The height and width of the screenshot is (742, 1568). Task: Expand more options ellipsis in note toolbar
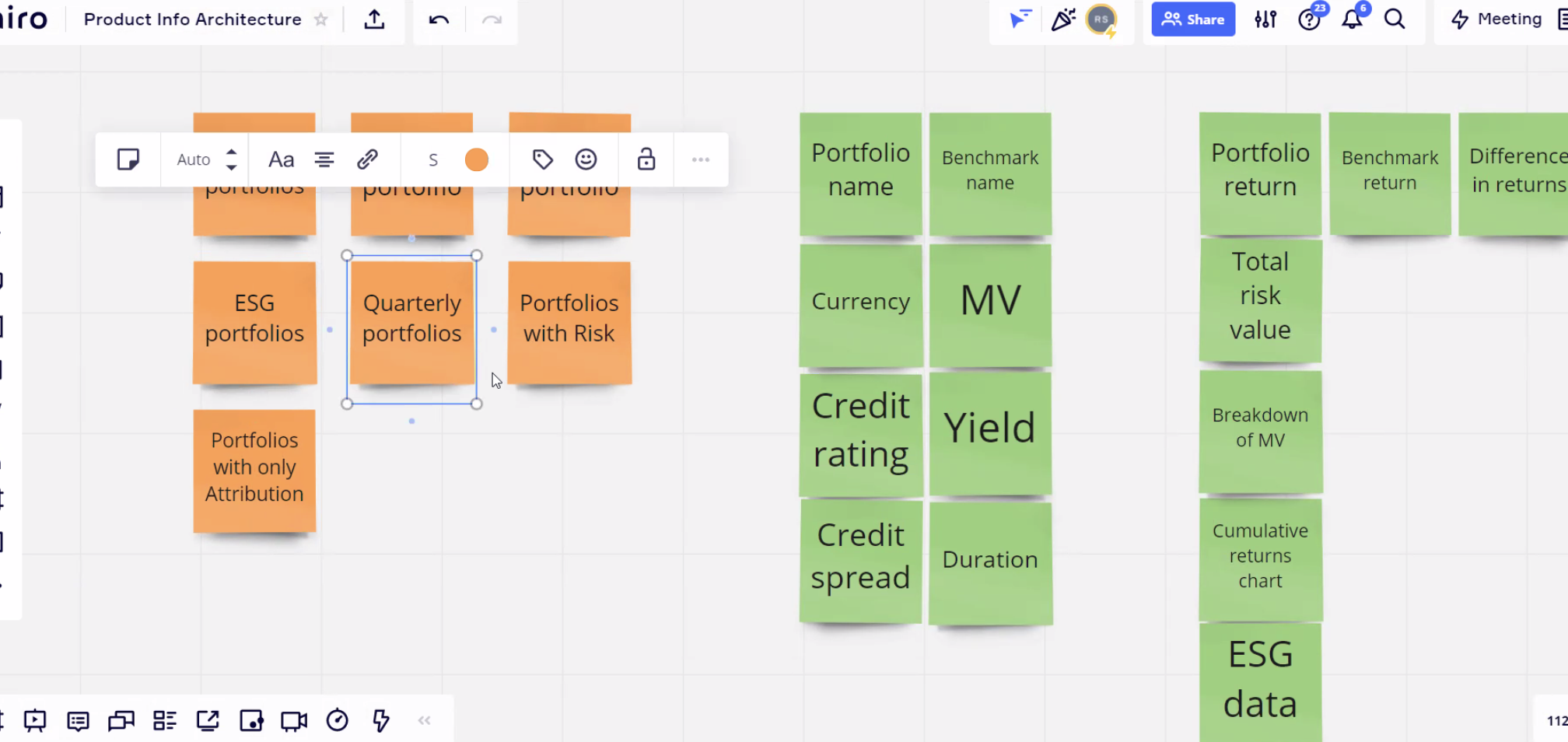701,159
